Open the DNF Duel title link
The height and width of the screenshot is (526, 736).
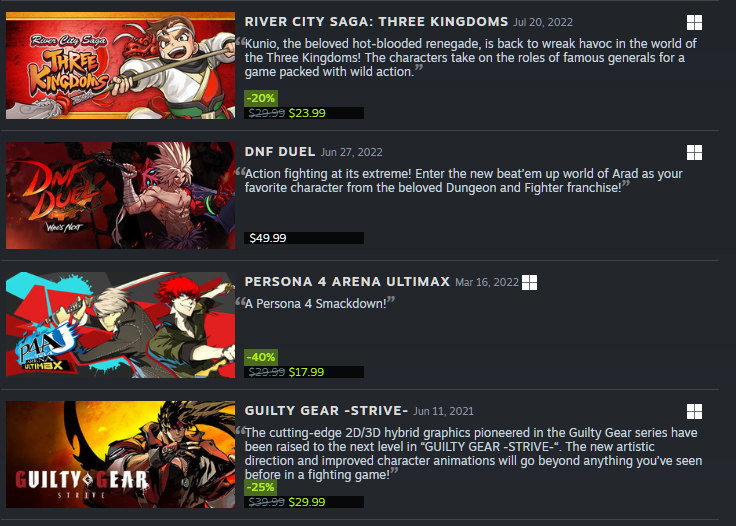pos(280,152)
